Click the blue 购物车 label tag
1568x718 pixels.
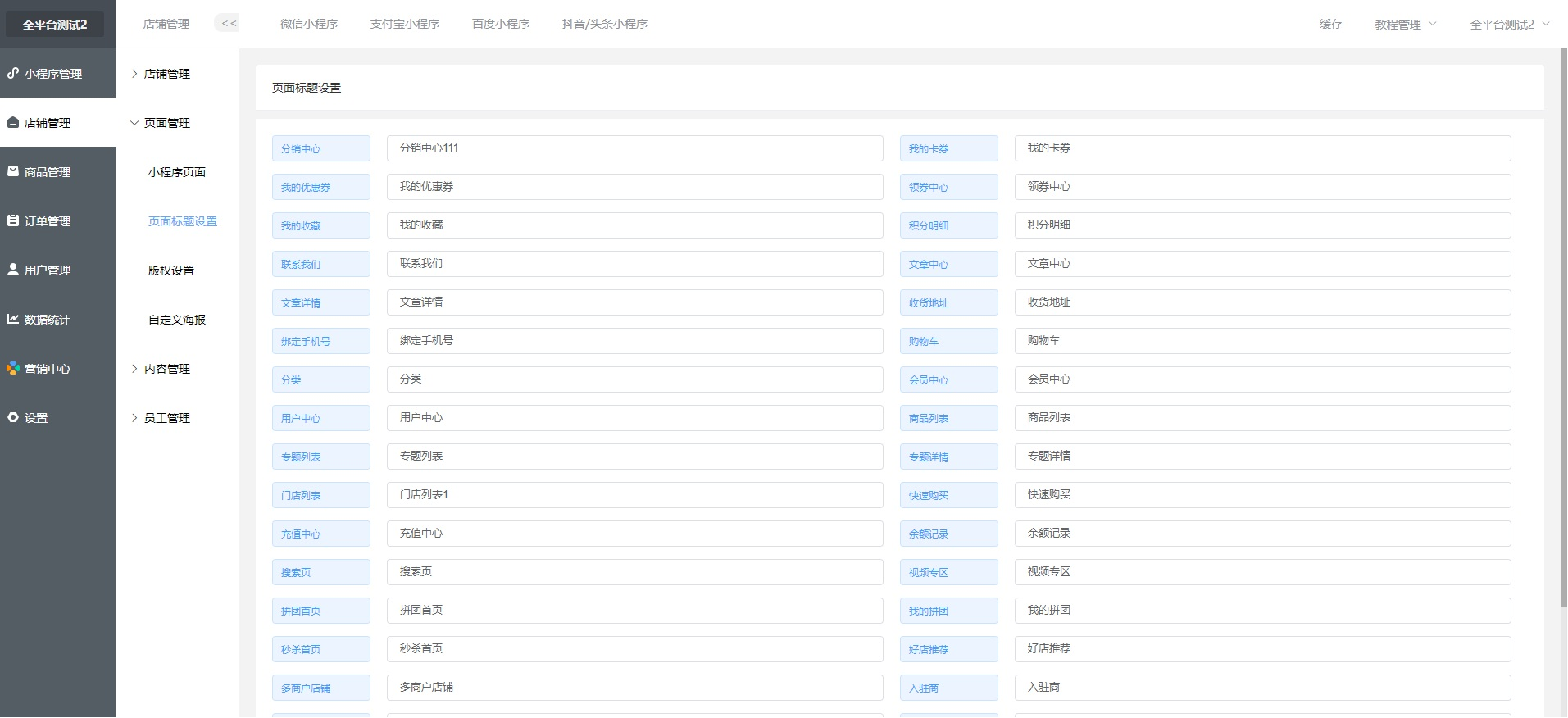tap(949, 341)
